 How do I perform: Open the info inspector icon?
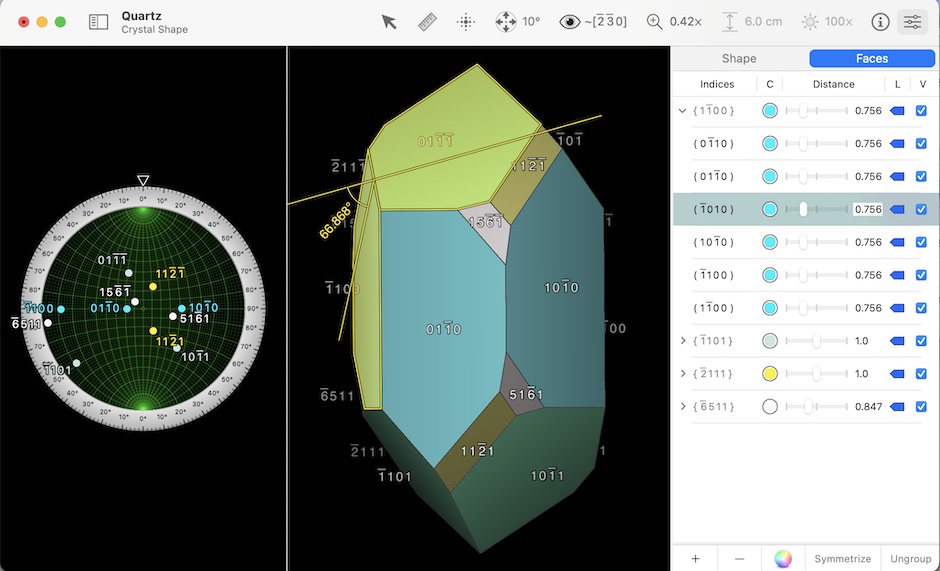coord(880,21)
